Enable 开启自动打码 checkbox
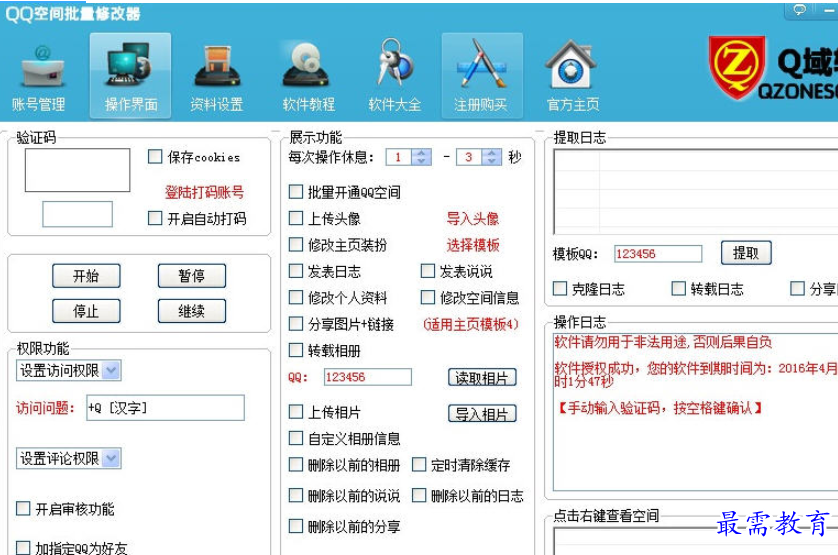This screenshot has width=838, height=555. (x=155, y=218)
